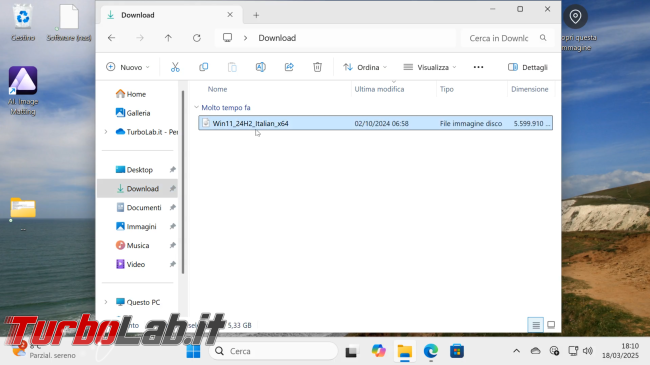Open Software (nas) desktop file
Viewport: 650px width, 365px height.
[x=69, y=23]
